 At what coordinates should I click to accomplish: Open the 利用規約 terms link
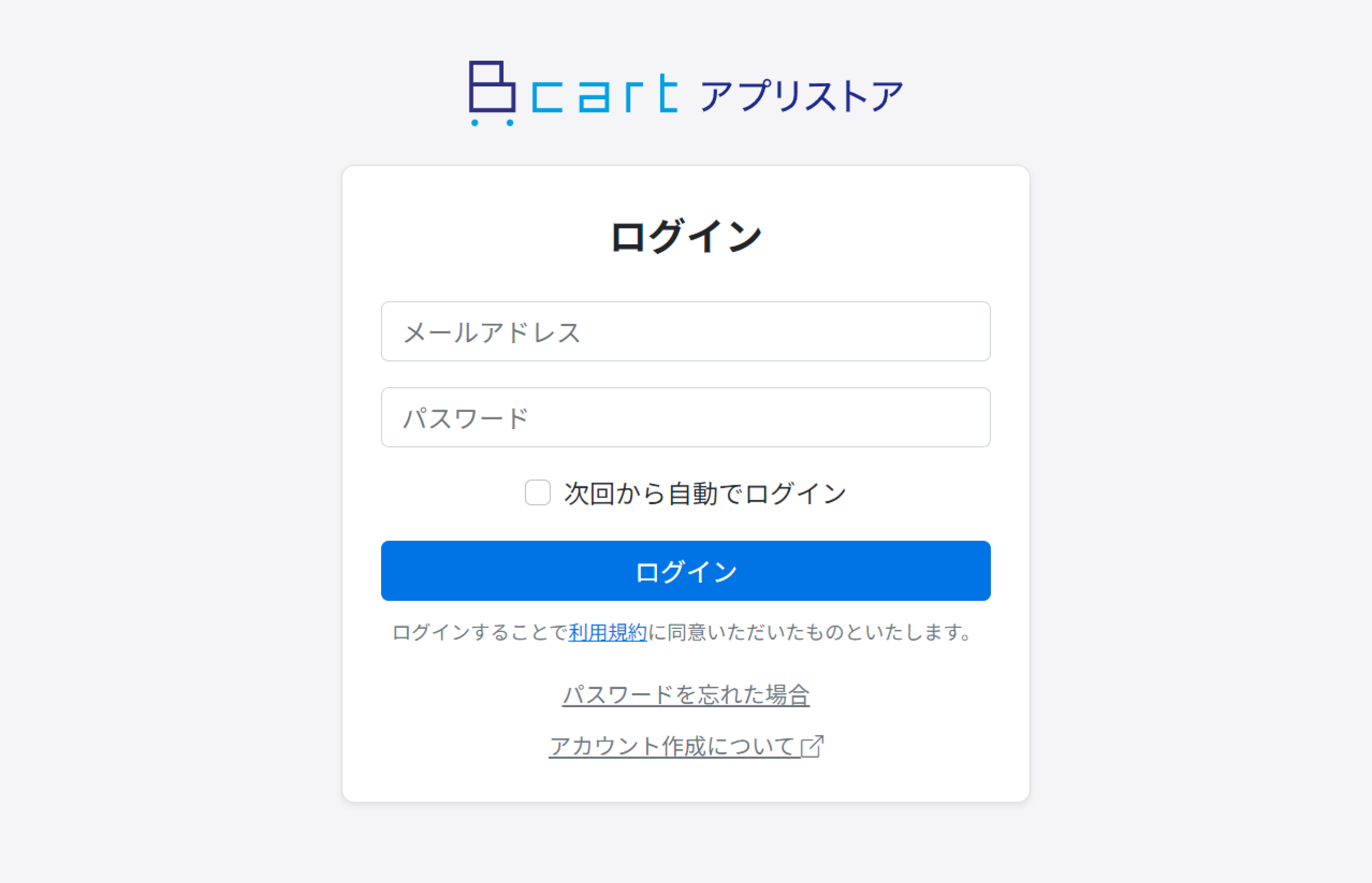coord(608,633)
